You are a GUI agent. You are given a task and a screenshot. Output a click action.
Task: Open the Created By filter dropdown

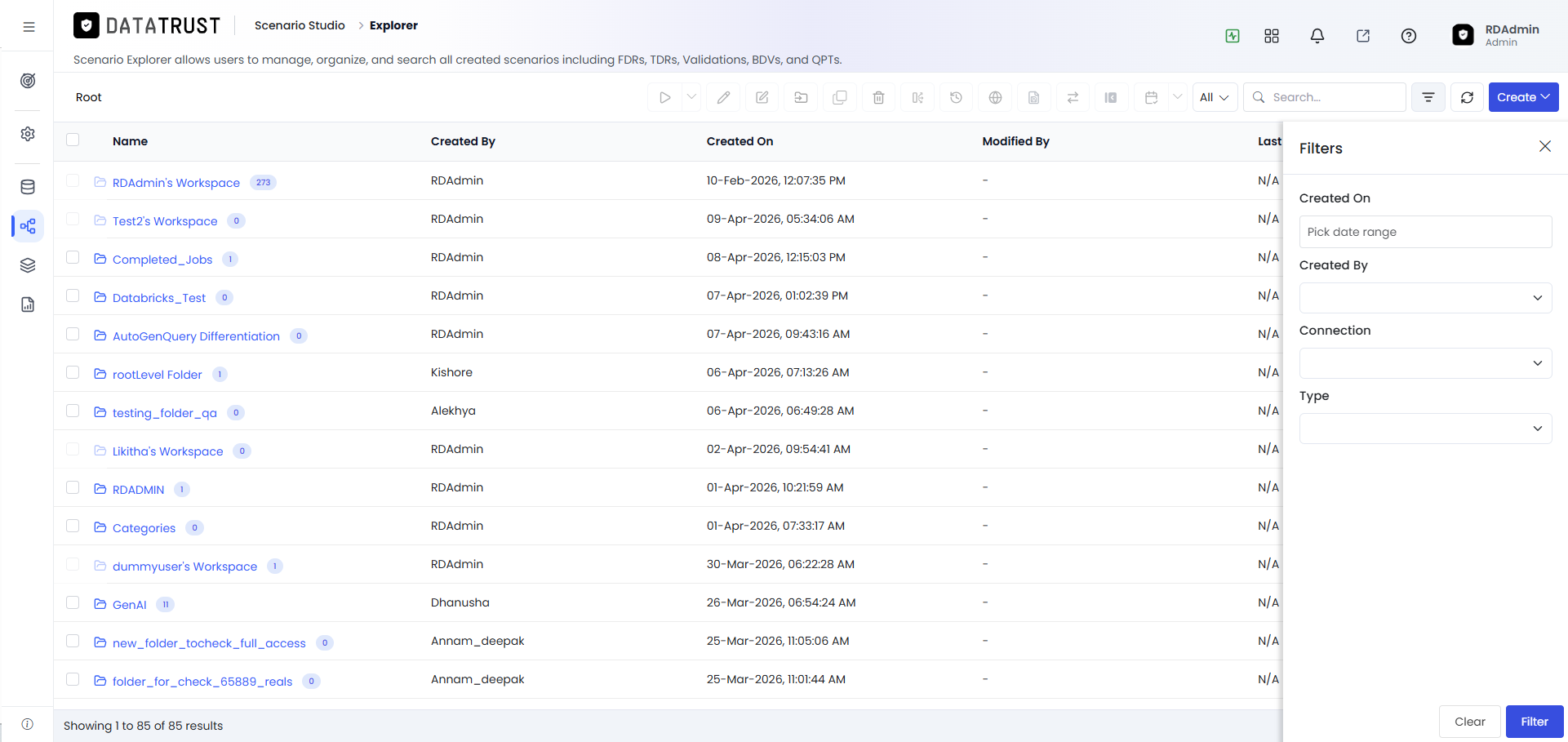1425,298
